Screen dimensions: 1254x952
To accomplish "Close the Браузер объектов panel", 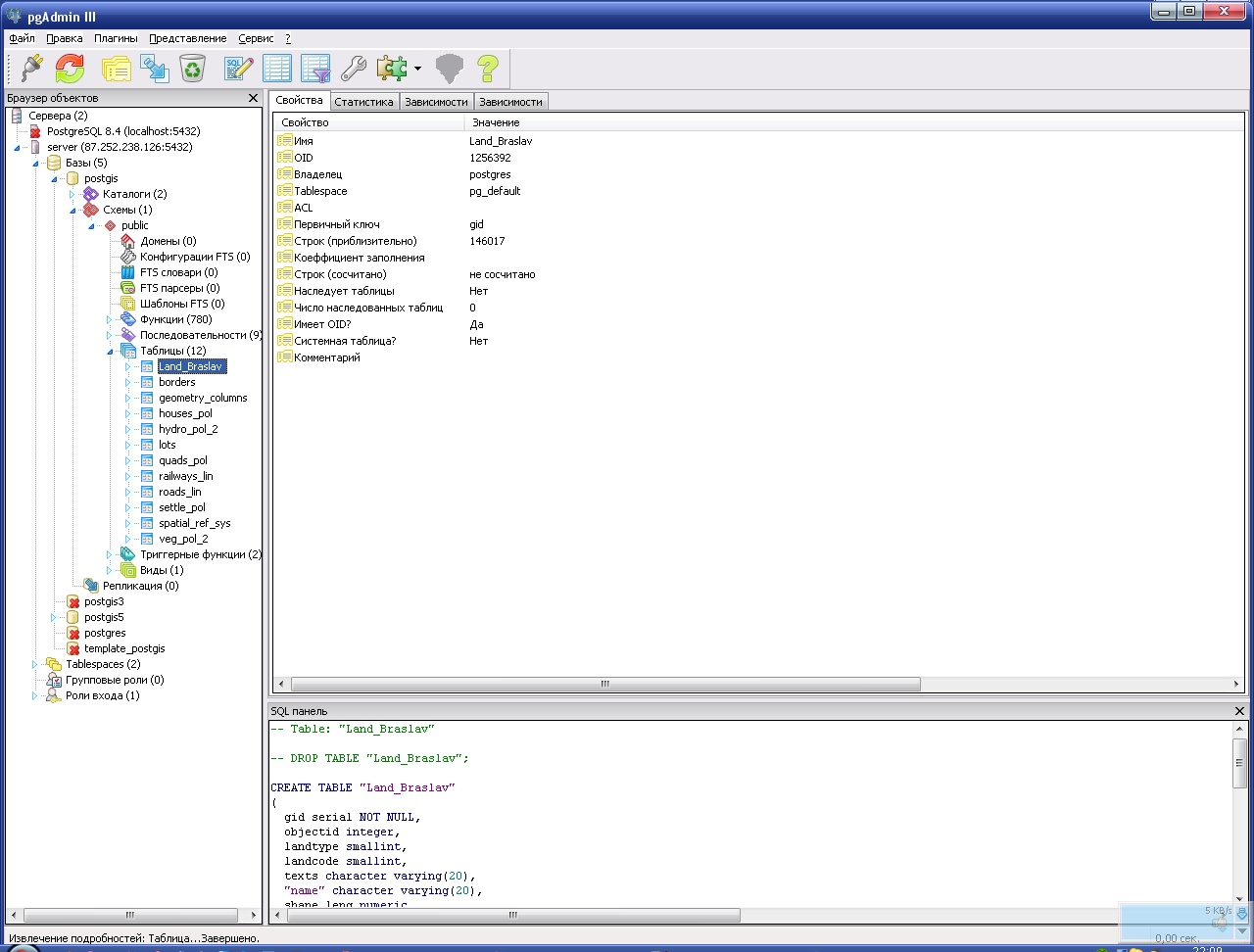I will tap(254, 98).
